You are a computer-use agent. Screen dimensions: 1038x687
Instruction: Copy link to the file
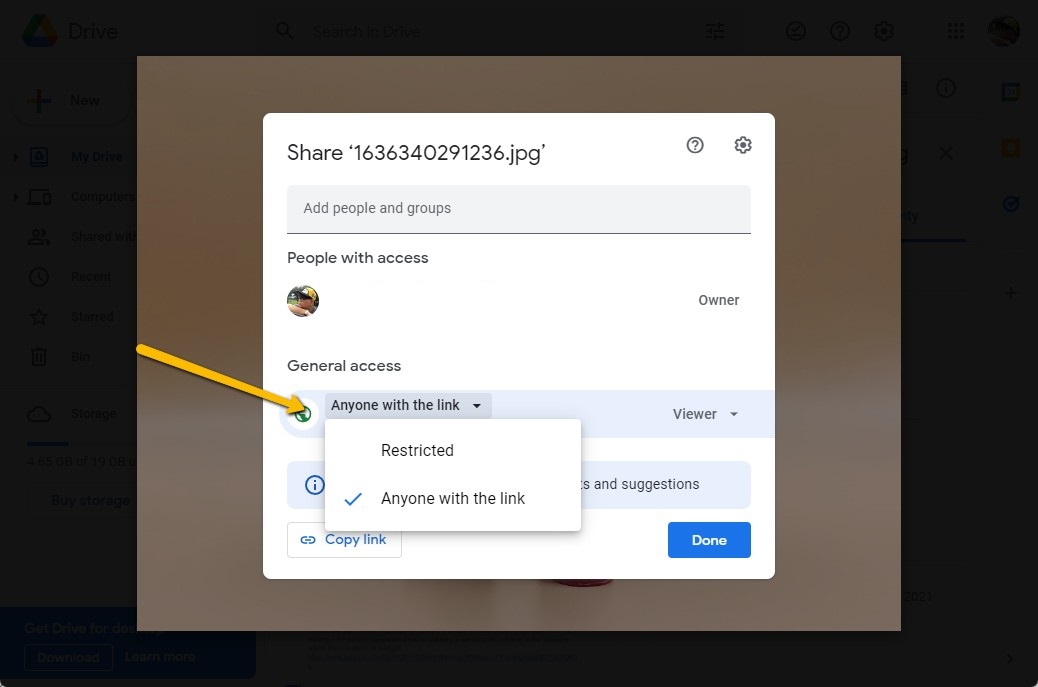coord(344,540)
